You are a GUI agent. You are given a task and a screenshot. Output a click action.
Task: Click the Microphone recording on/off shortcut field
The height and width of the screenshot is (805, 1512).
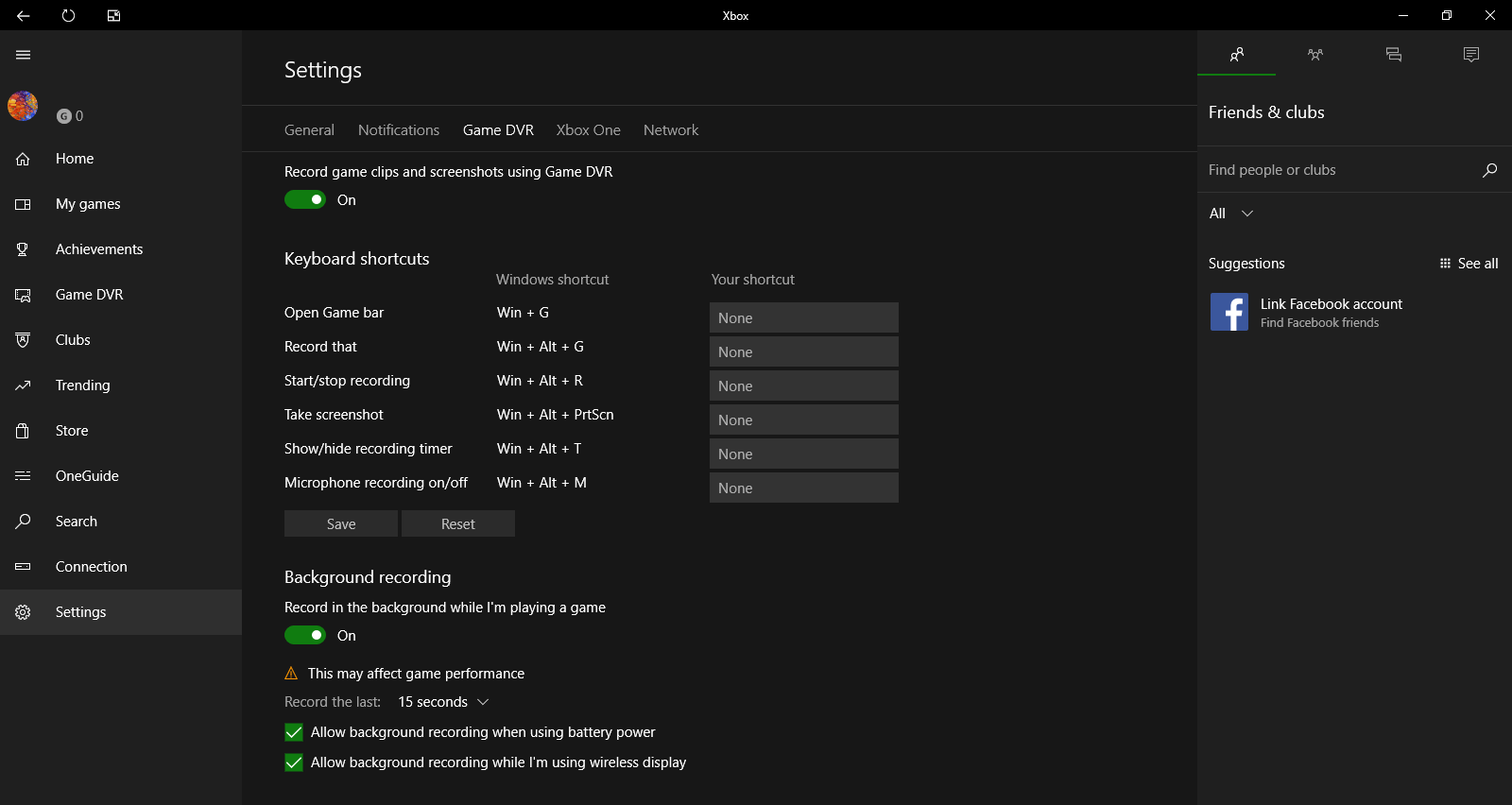tap(804, 488)
